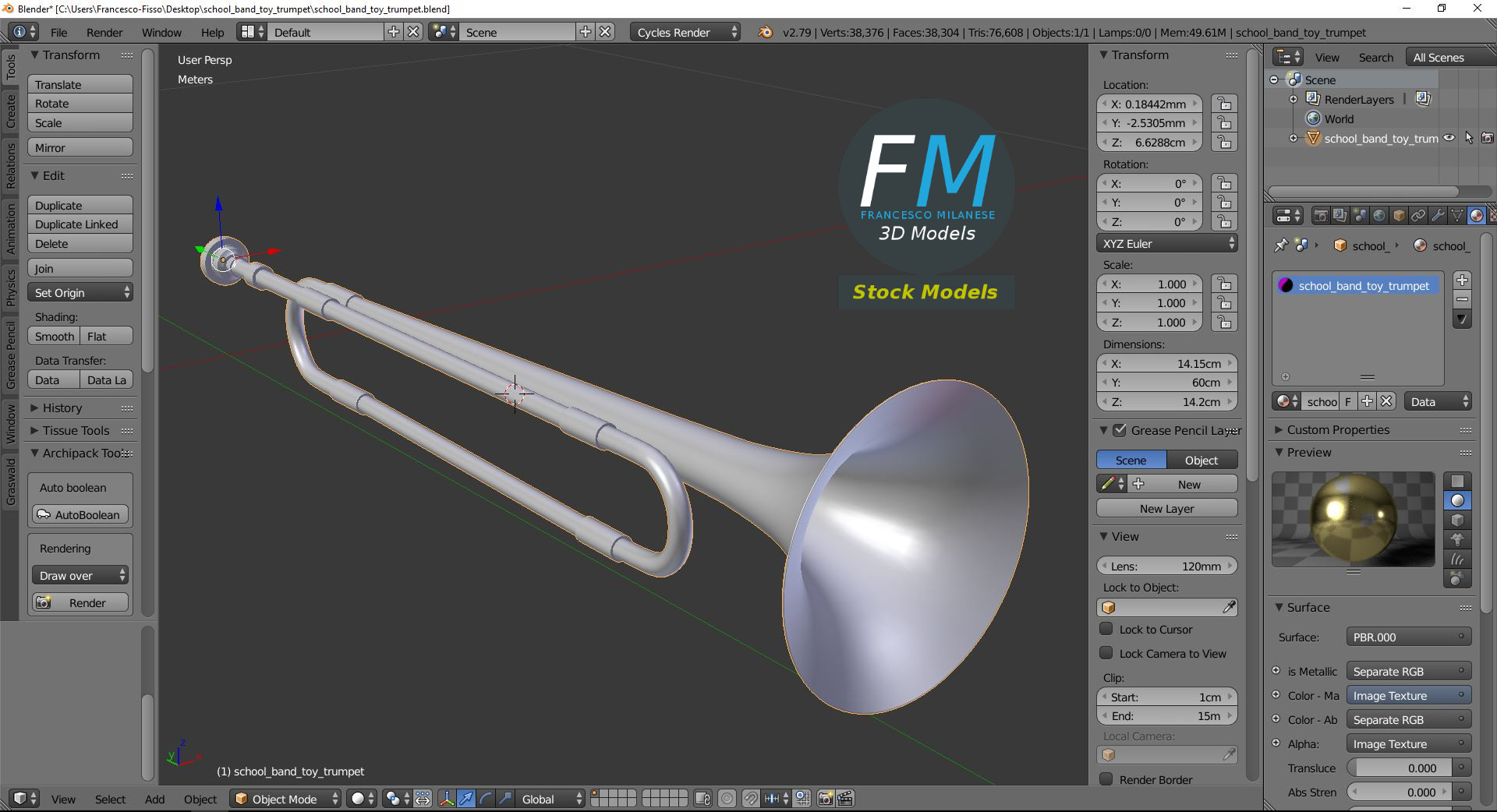Click the OpenGL render image camera icon
The width and height of the screenshot is (1497, 812).
pos(826,799)
